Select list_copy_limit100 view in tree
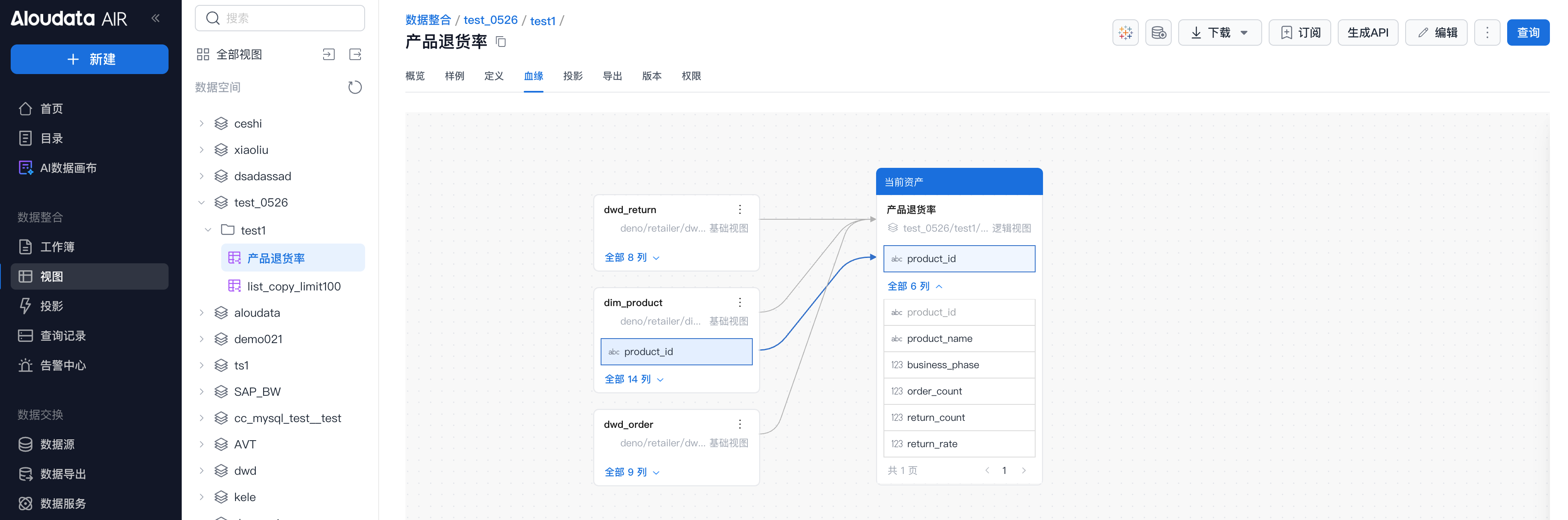 click(294, 286)
